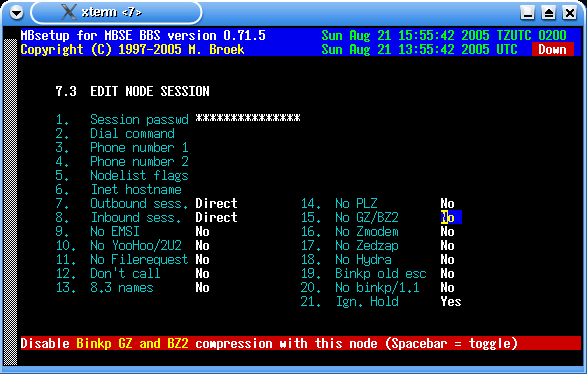Minimize the xterm window

527,13
